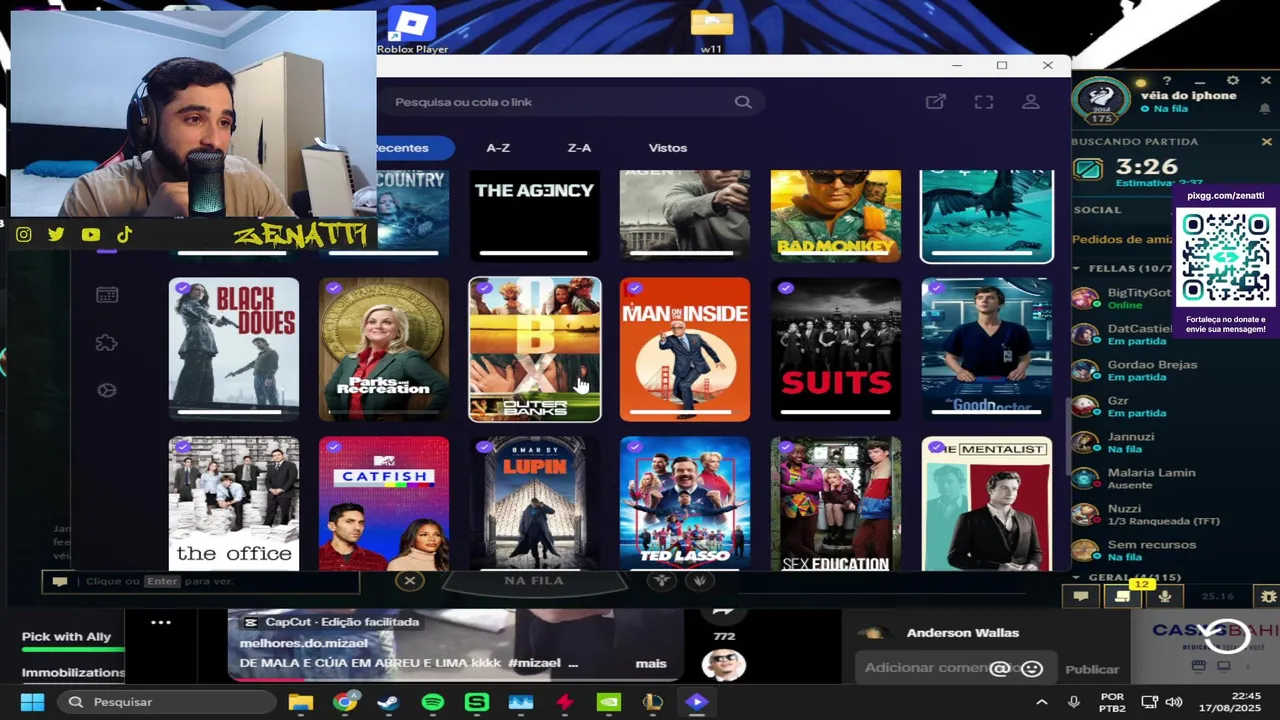Click the Publicar comment button
The image size is (1280, 720).
[x=1092, y=669]
